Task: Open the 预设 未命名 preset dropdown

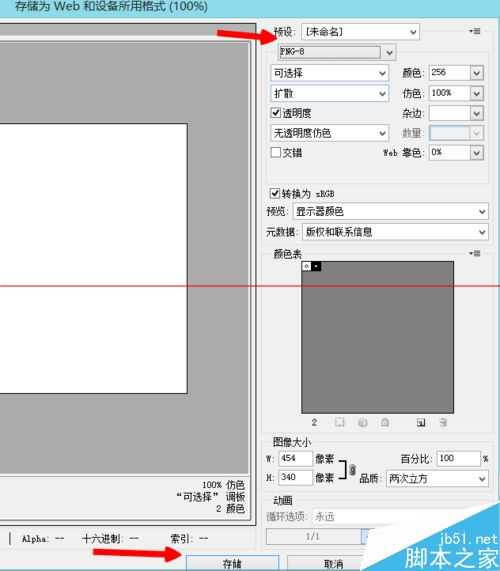Action: point(361,32)
